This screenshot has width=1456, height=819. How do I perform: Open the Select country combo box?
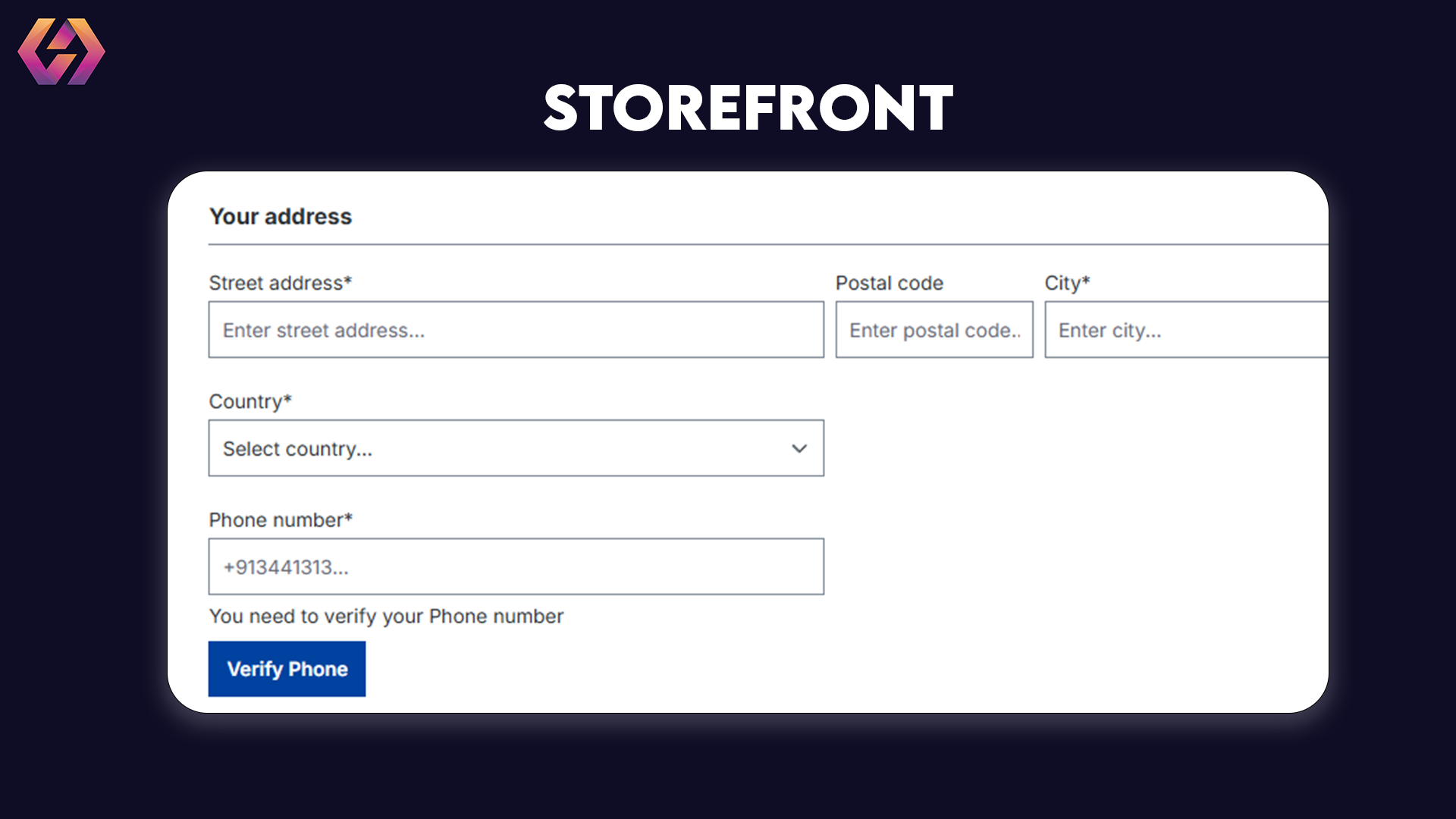coord(516,448)
